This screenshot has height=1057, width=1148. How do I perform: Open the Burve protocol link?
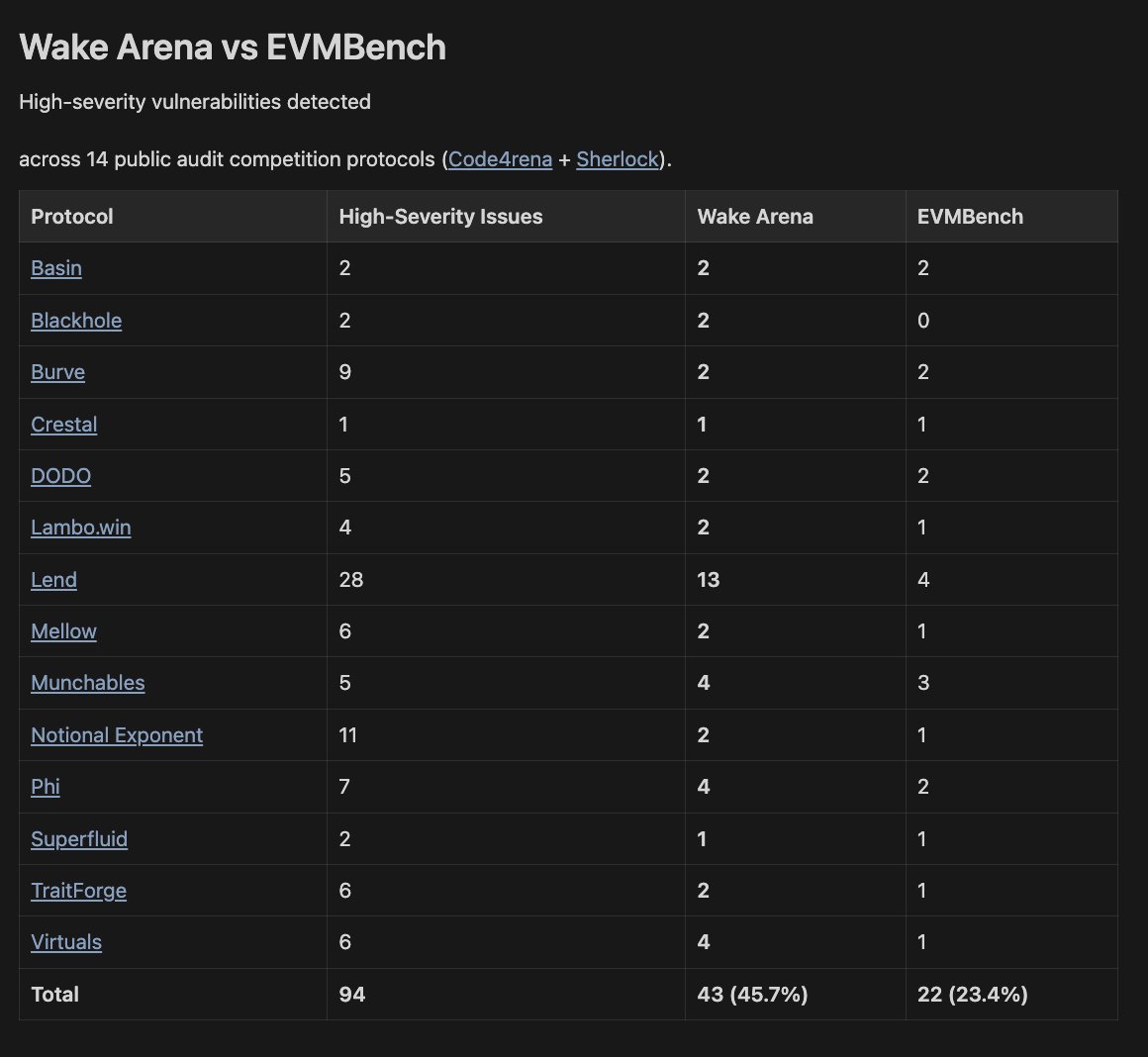pos(57,372)
